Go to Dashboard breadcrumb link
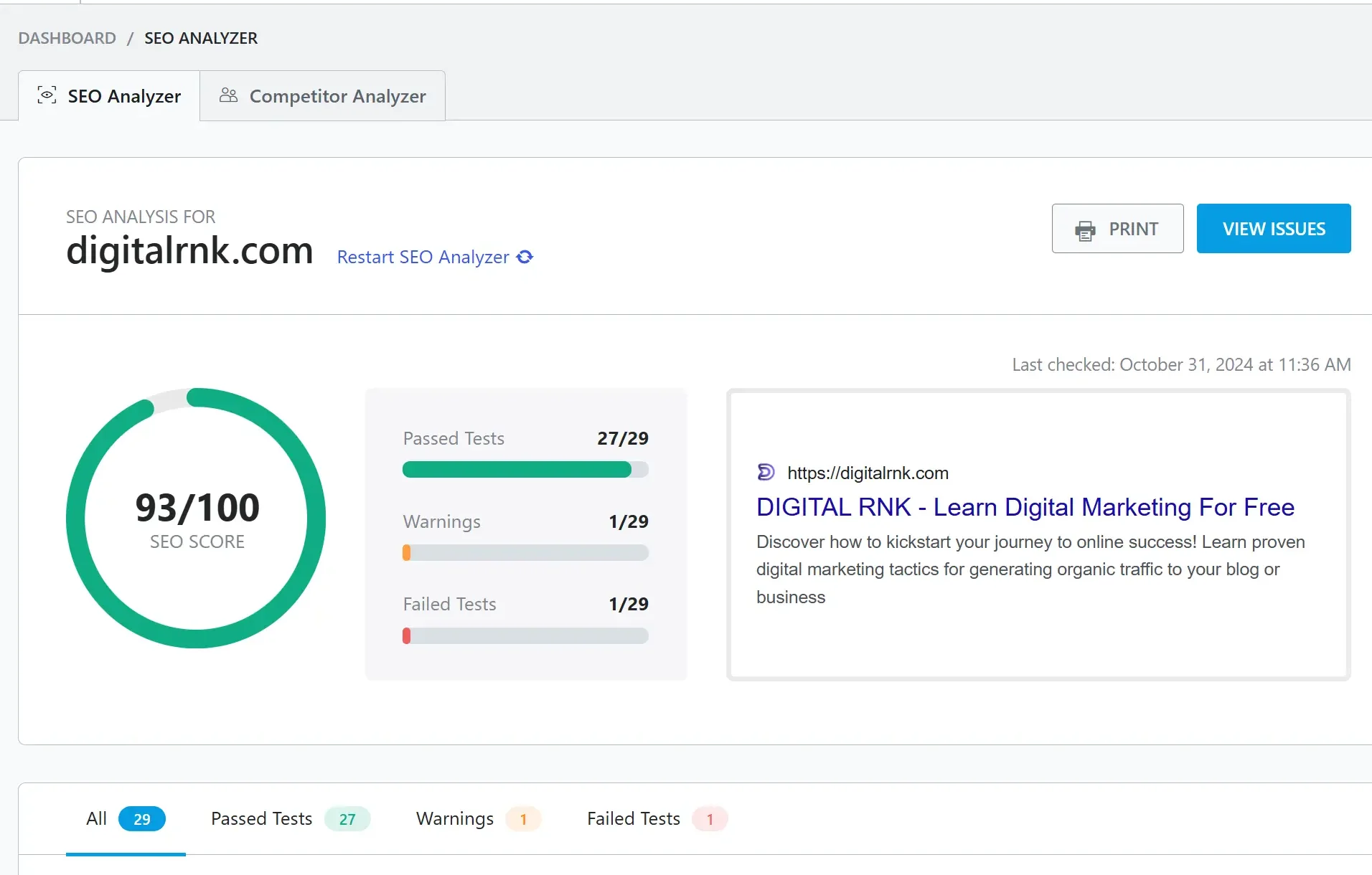This screenshot has height=875, width=1372. (x=67, y=38)
